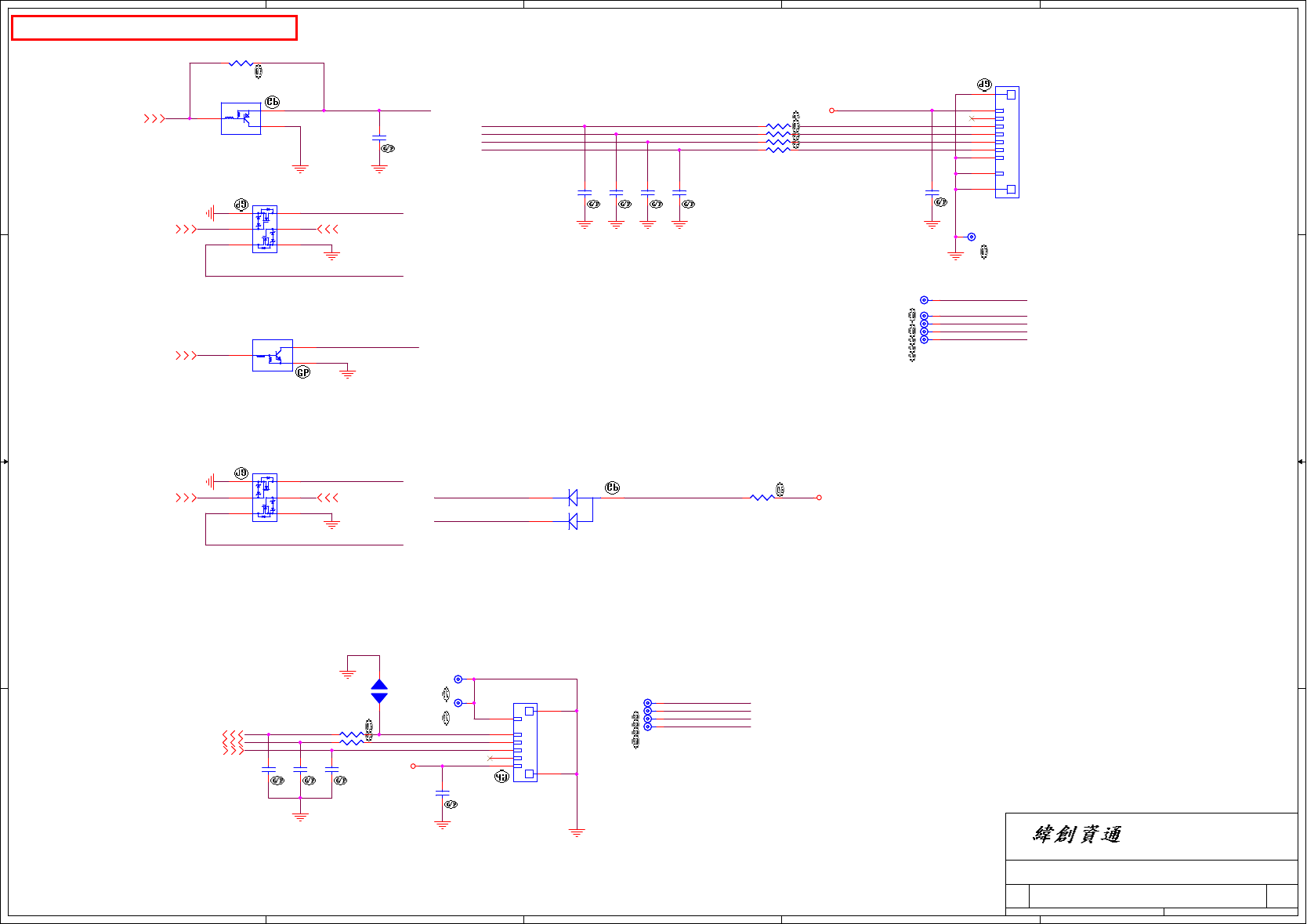The image size is (1307, 924).
Task: Select the middle transistor box with no feedback resistor
Action: pos(273,355)
